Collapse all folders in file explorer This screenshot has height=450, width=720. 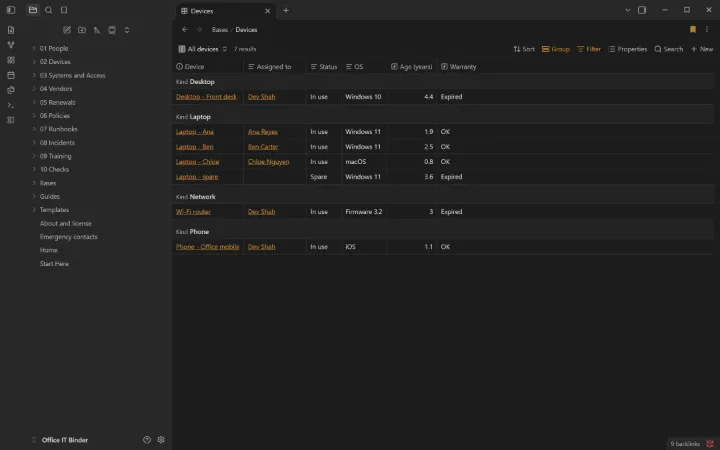point(127,30)
